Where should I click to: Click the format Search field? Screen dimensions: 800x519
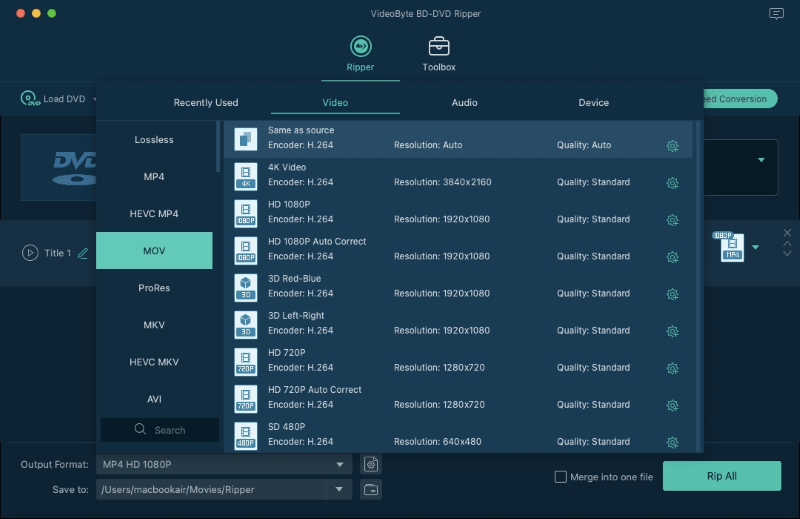(160, 430)
